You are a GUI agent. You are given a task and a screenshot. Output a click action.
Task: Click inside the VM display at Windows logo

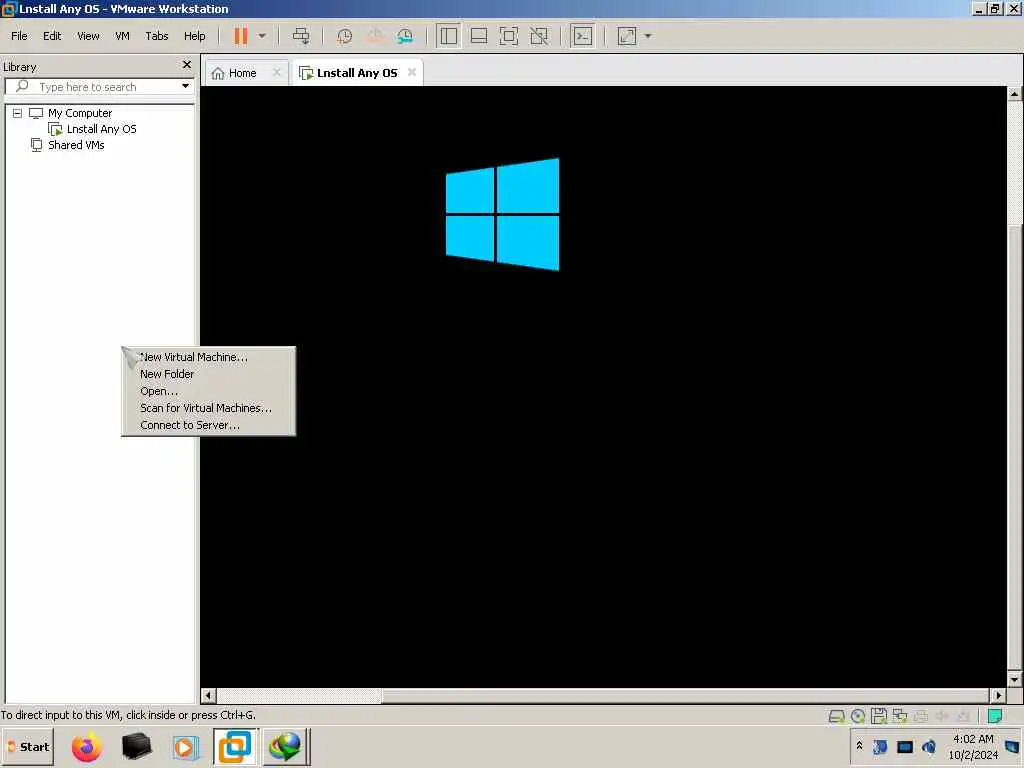(502, 214)
